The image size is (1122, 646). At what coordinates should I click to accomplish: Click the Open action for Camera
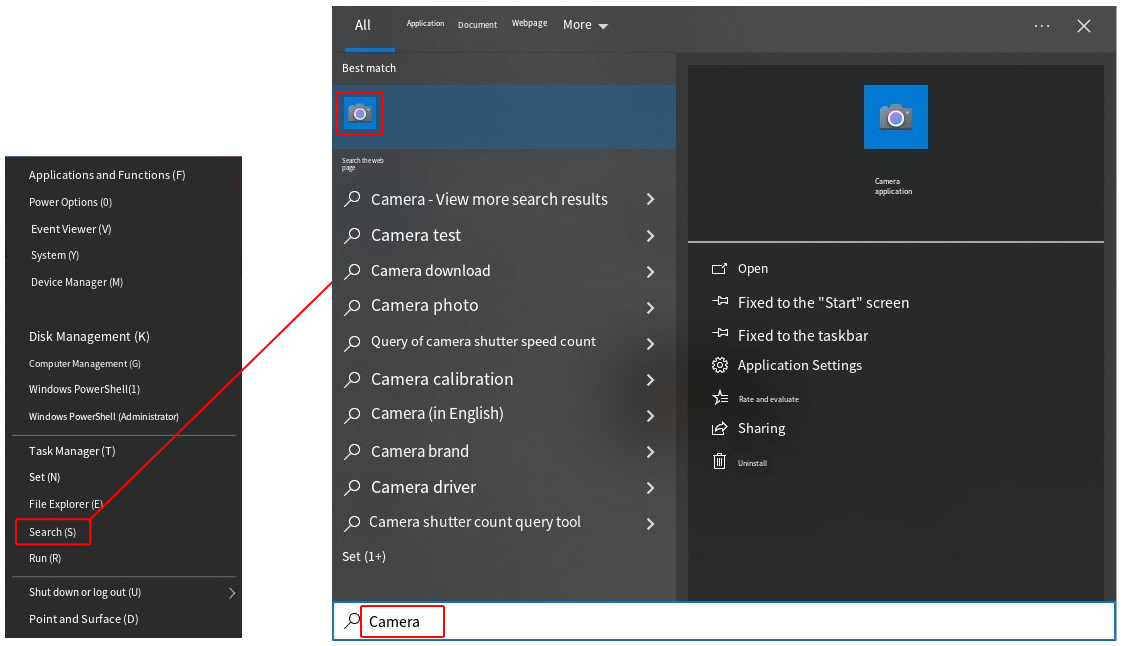tap(753, 269)
